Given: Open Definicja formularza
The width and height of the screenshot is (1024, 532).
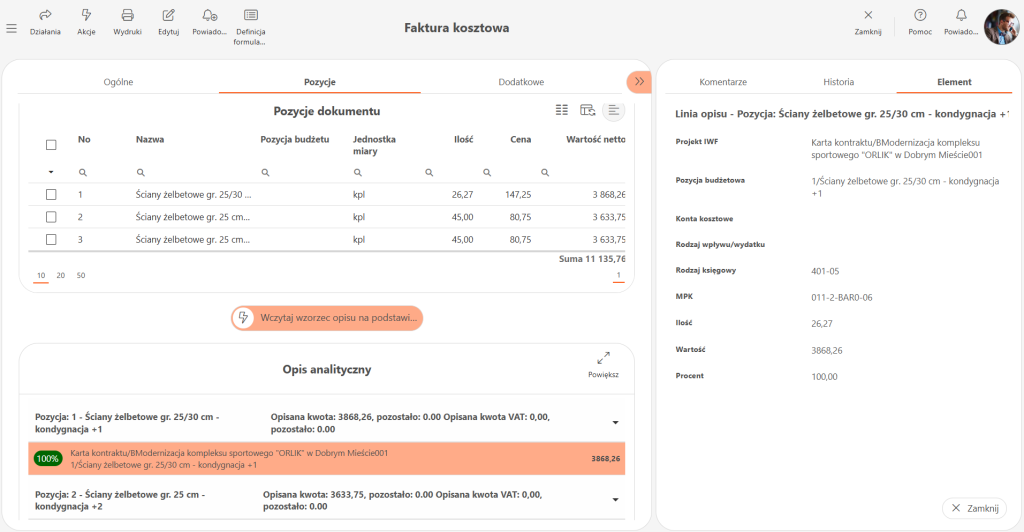Looking at the screenshot, I should click(x=250, y=27).
